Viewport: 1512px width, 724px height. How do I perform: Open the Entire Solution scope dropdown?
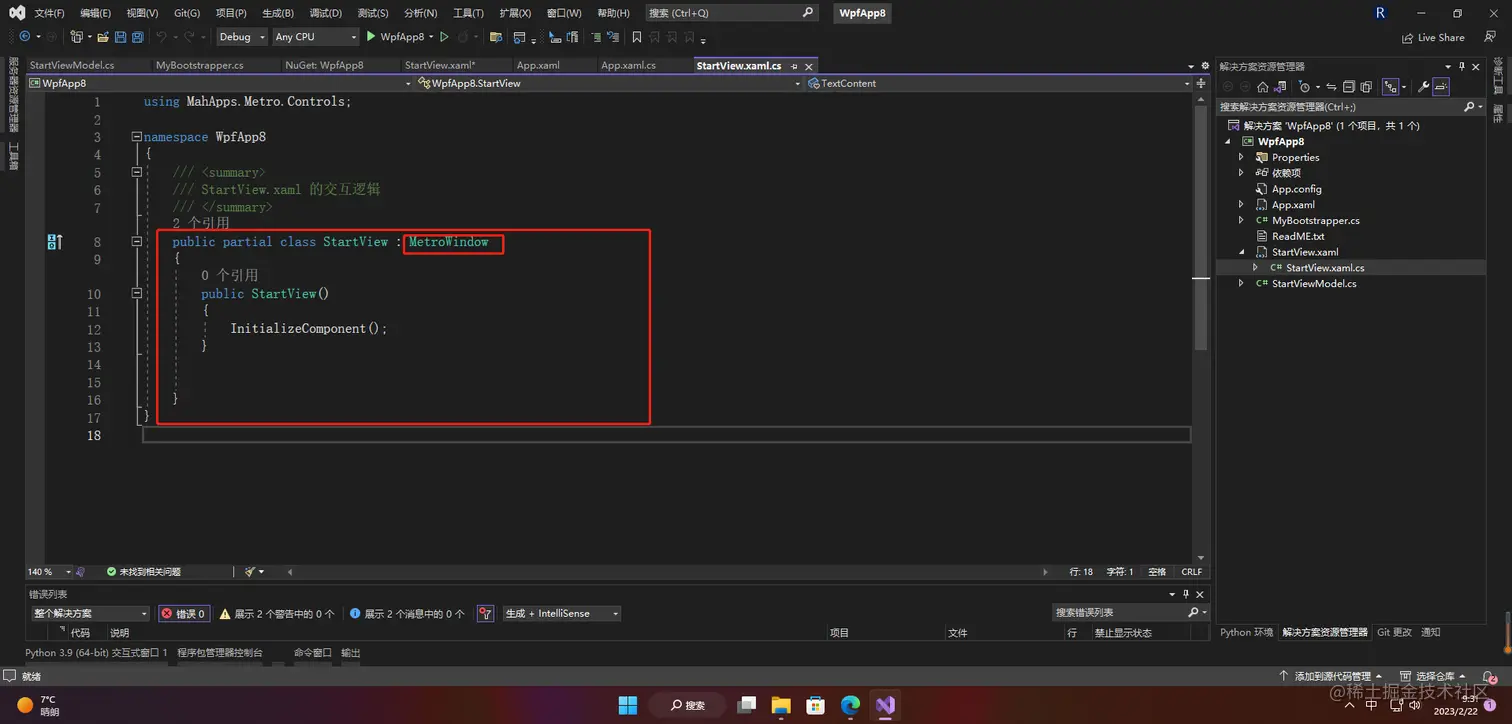pyautogui.click(x=90, y=613)
